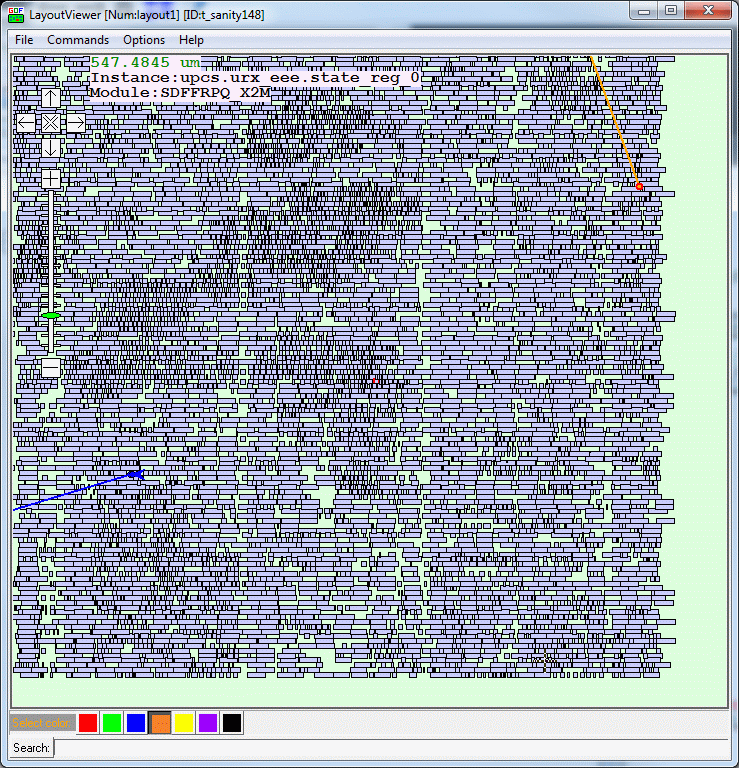Pan the layout up with the up arrow

[50, 98]
